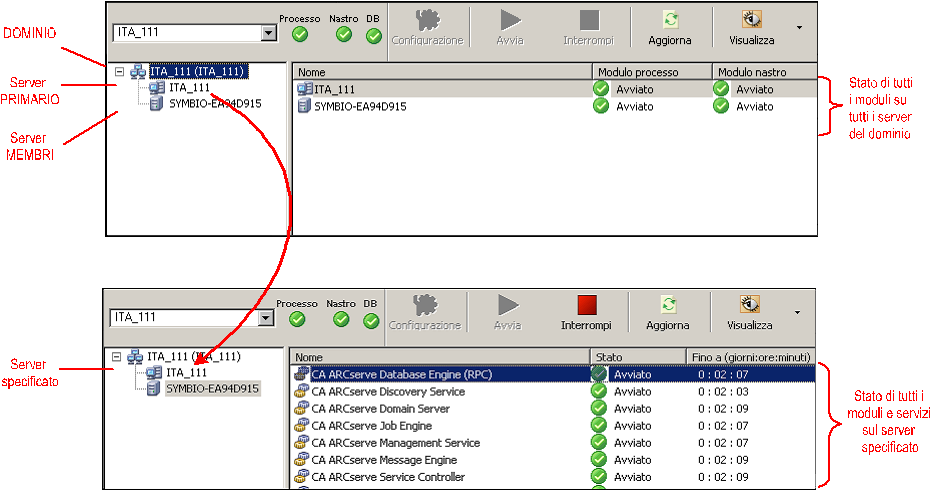This screenshot has height=490, width=931.
Task: Click Service Controller green status icon
Action: (599, 477)
